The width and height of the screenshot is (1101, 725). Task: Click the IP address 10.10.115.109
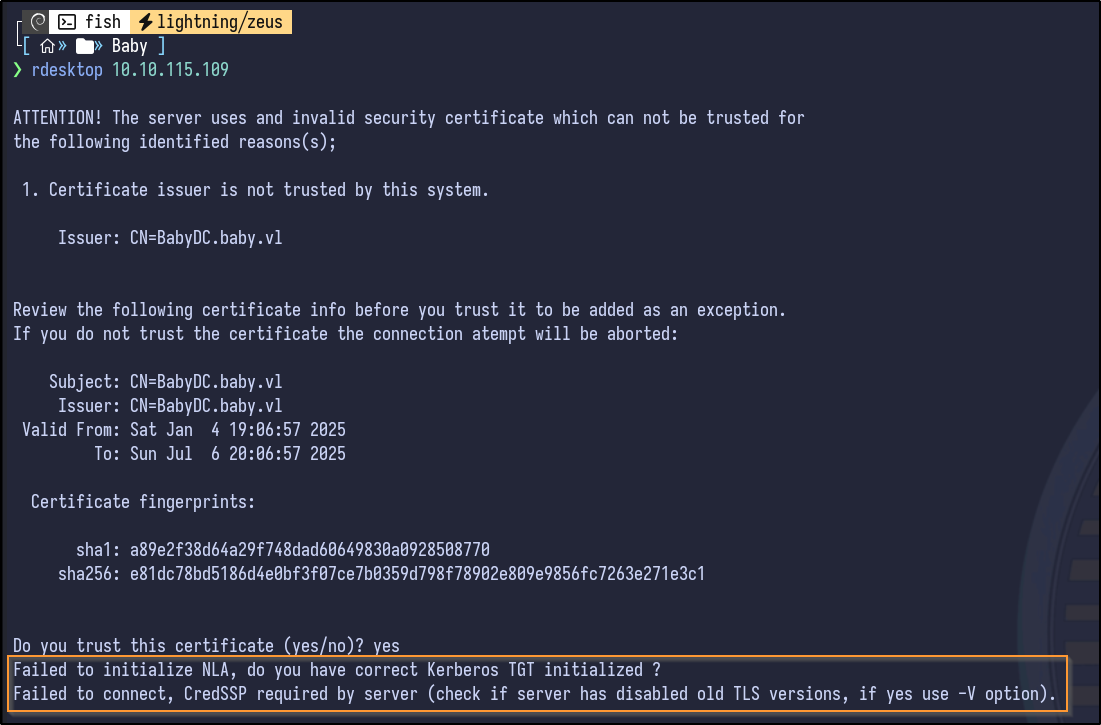click(x=170, y=70)
